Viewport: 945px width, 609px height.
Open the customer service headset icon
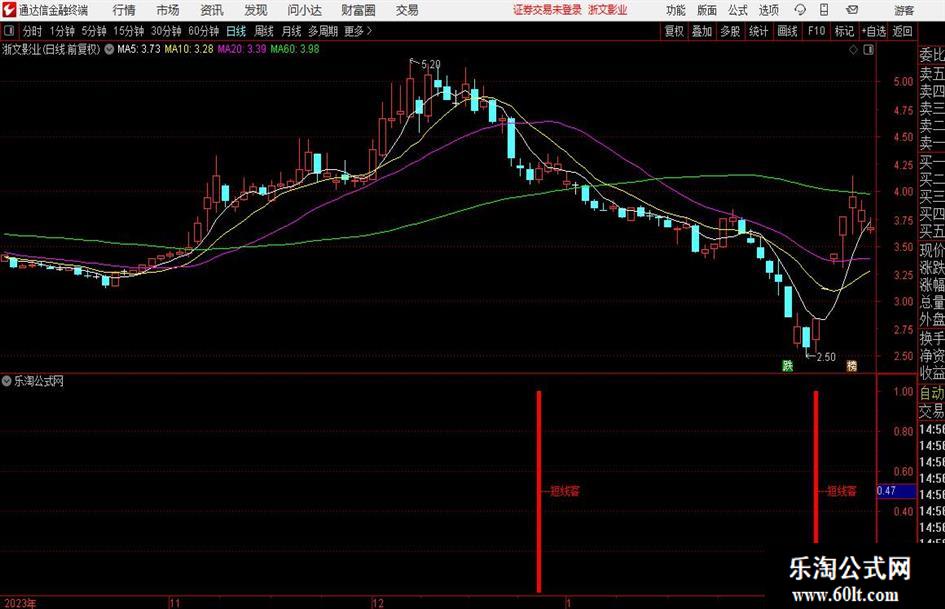pyautogui.click(x=800, y=10)
